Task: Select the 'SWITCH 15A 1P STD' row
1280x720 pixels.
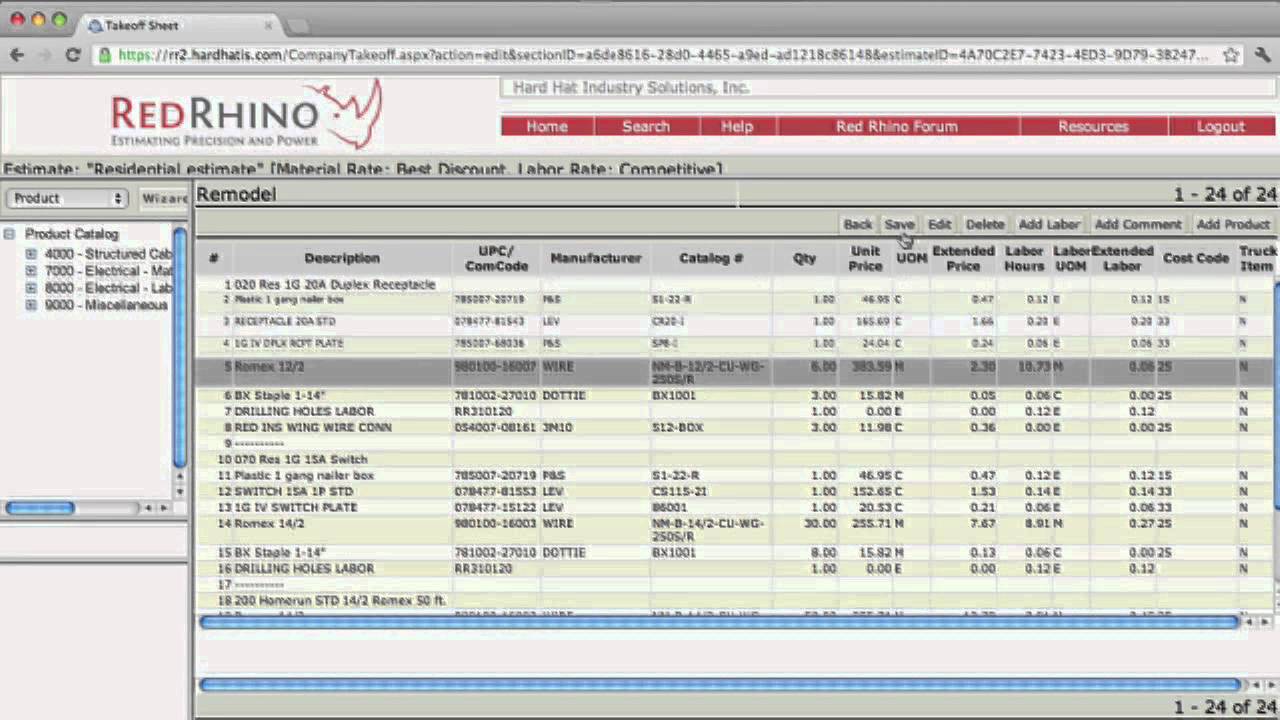Action: point(735,491)
